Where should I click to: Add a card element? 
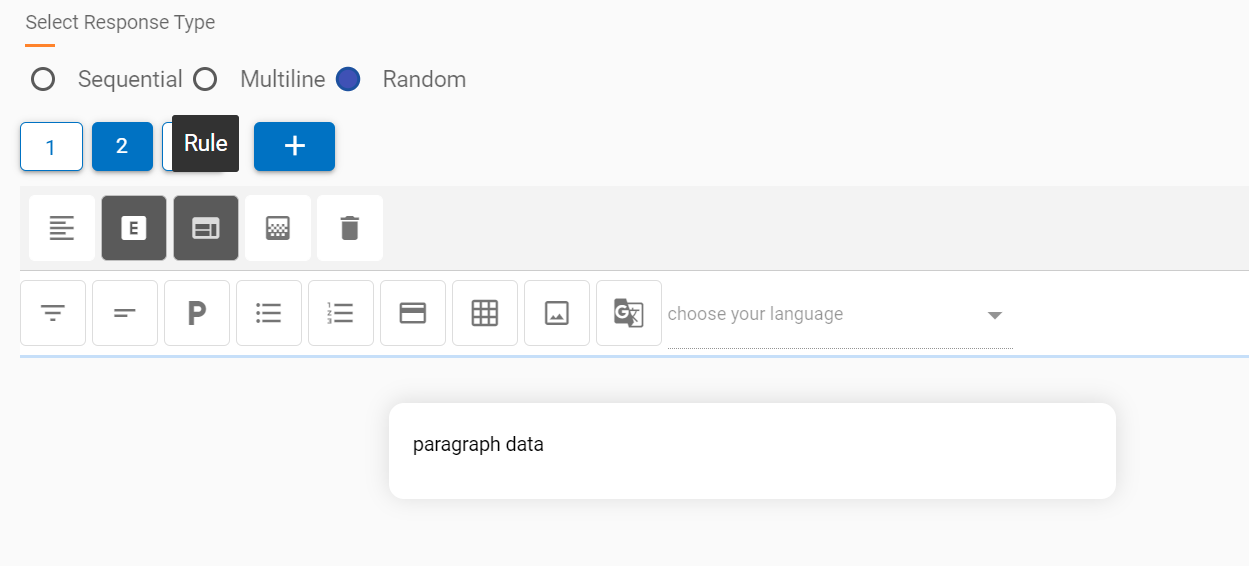click(413, 313)
